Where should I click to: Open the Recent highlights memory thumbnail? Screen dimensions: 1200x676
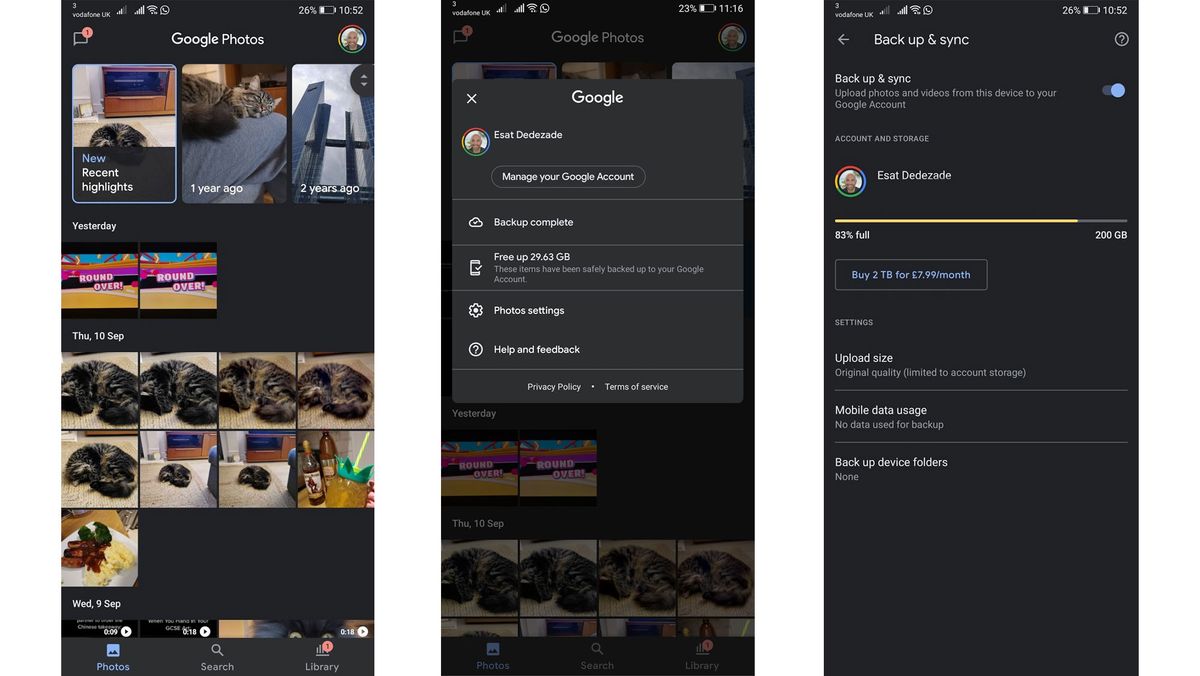point(123,134)
